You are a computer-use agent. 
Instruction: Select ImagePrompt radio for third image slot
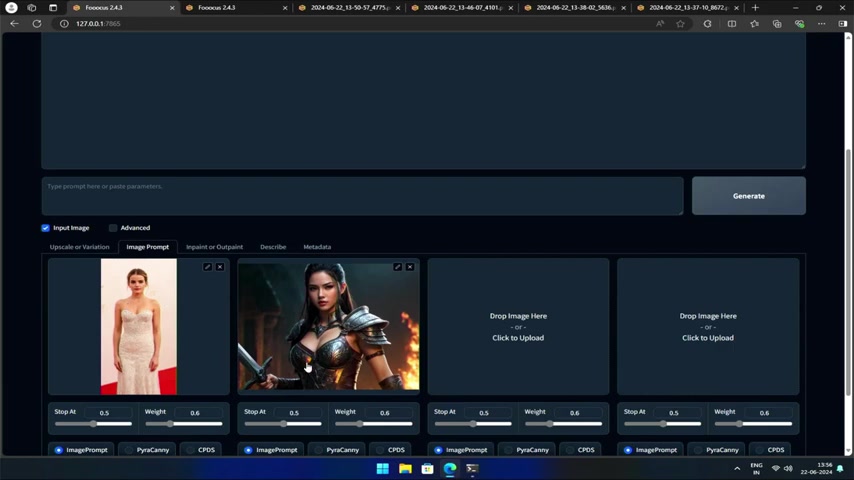[x=438, y=450]
